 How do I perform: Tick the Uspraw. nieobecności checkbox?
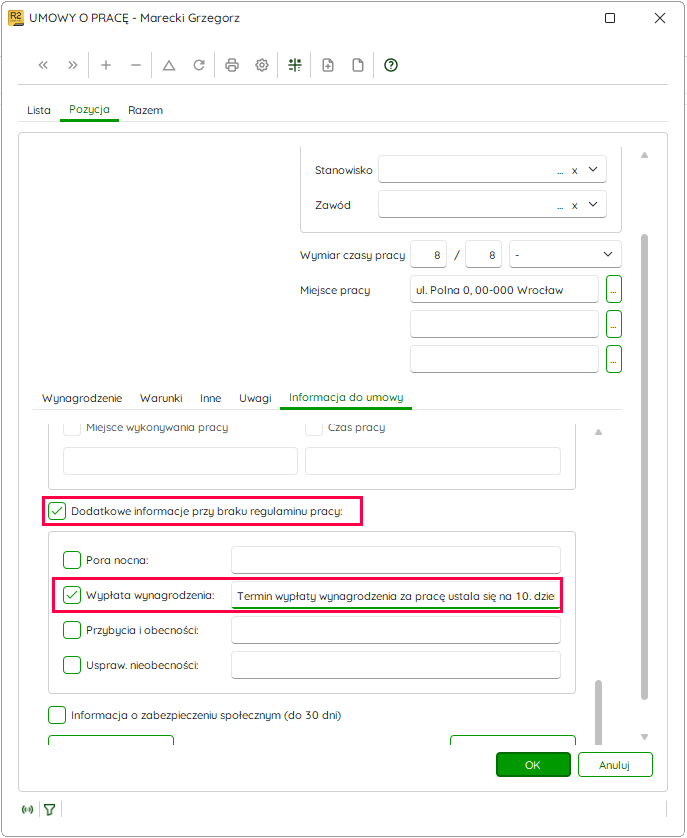click(x=72, y=665)
